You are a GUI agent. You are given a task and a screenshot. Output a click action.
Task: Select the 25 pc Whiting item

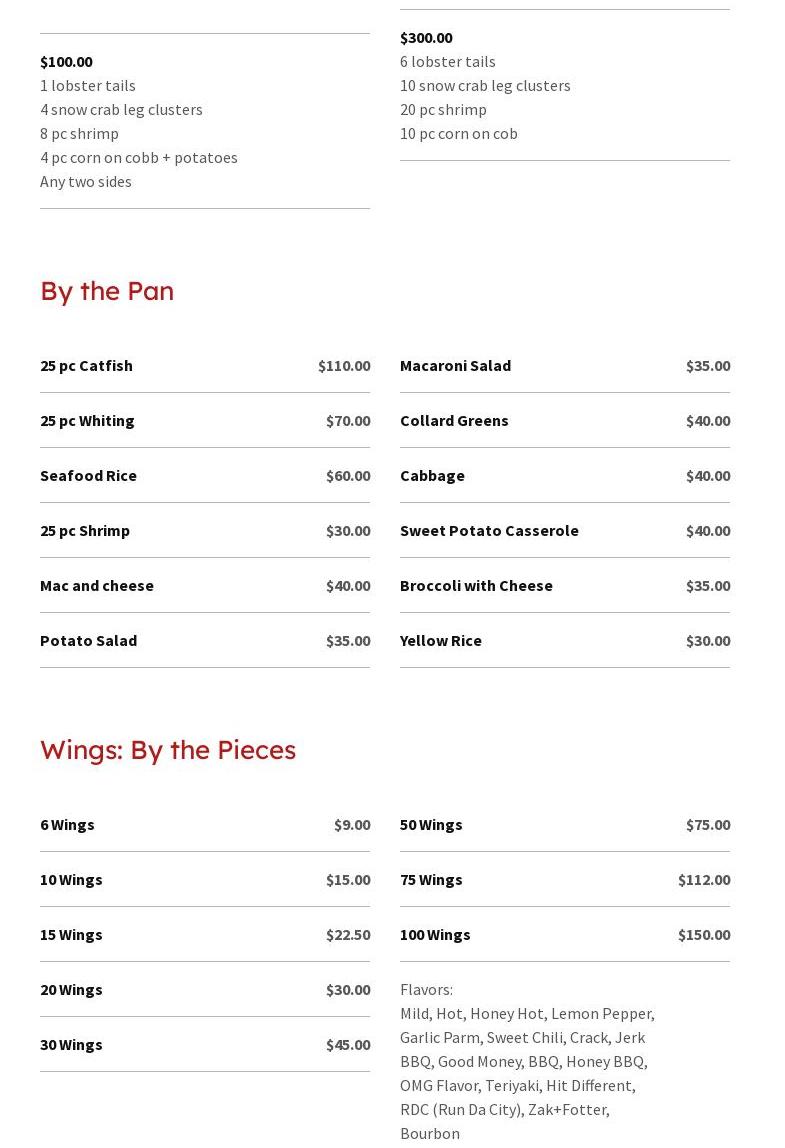[x=87, y=421]
